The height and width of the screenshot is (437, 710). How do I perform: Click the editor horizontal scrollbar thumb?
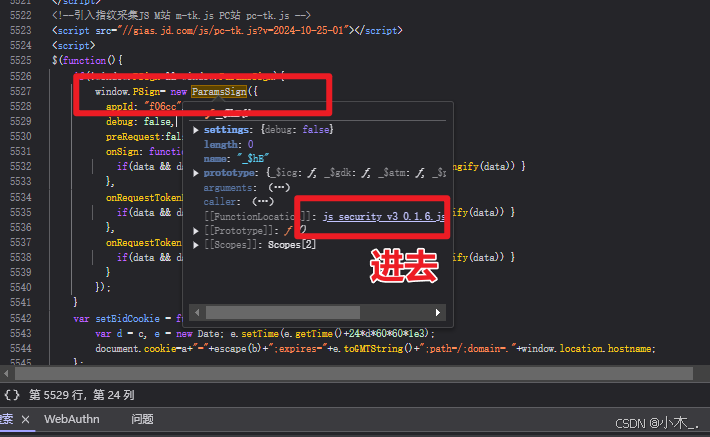(354, 374)
